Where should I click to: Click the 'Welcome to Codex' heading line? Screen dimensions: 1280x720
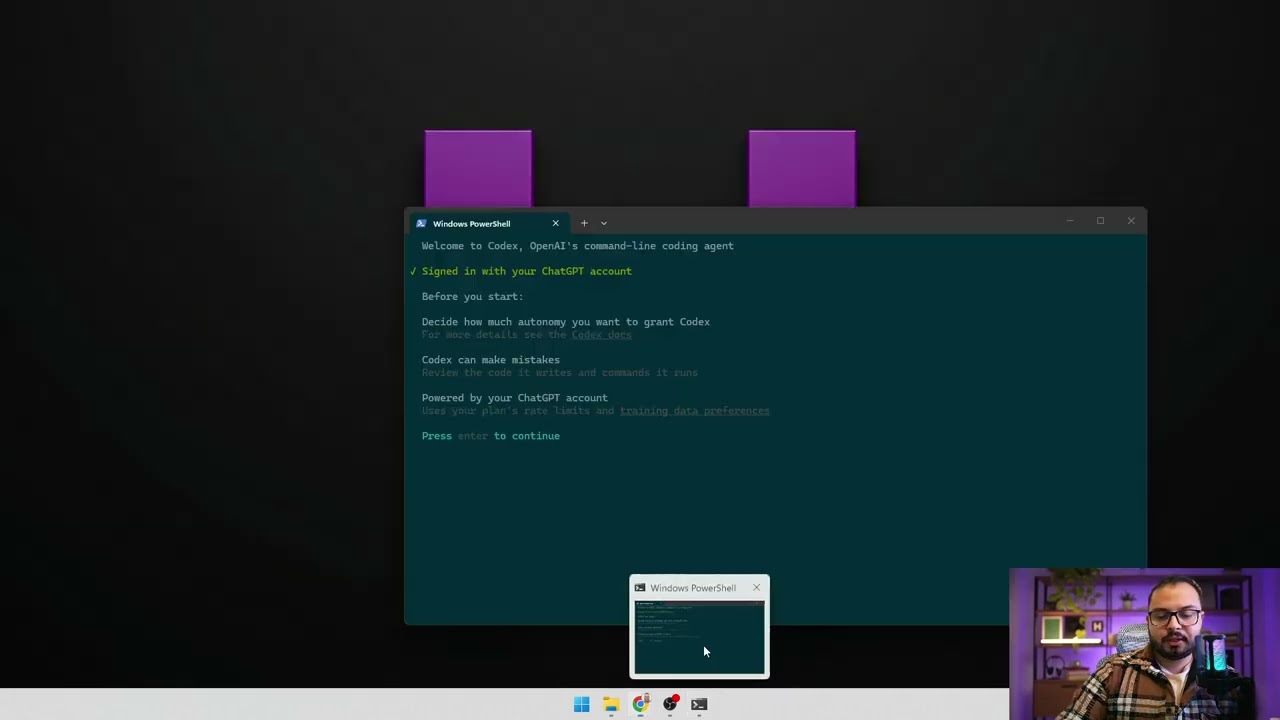click(577, 246)
